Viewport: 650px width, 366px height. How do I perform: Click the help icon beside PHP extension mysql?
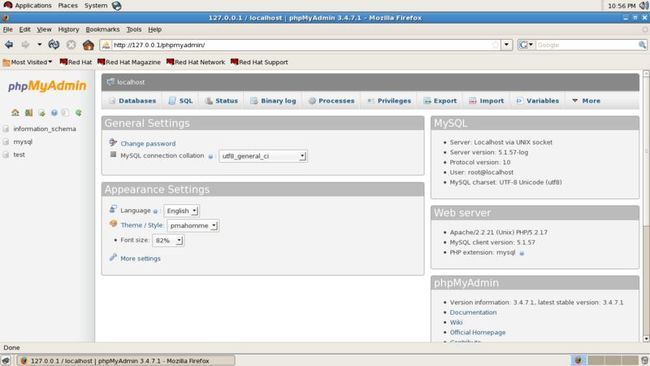pos(521,253)
